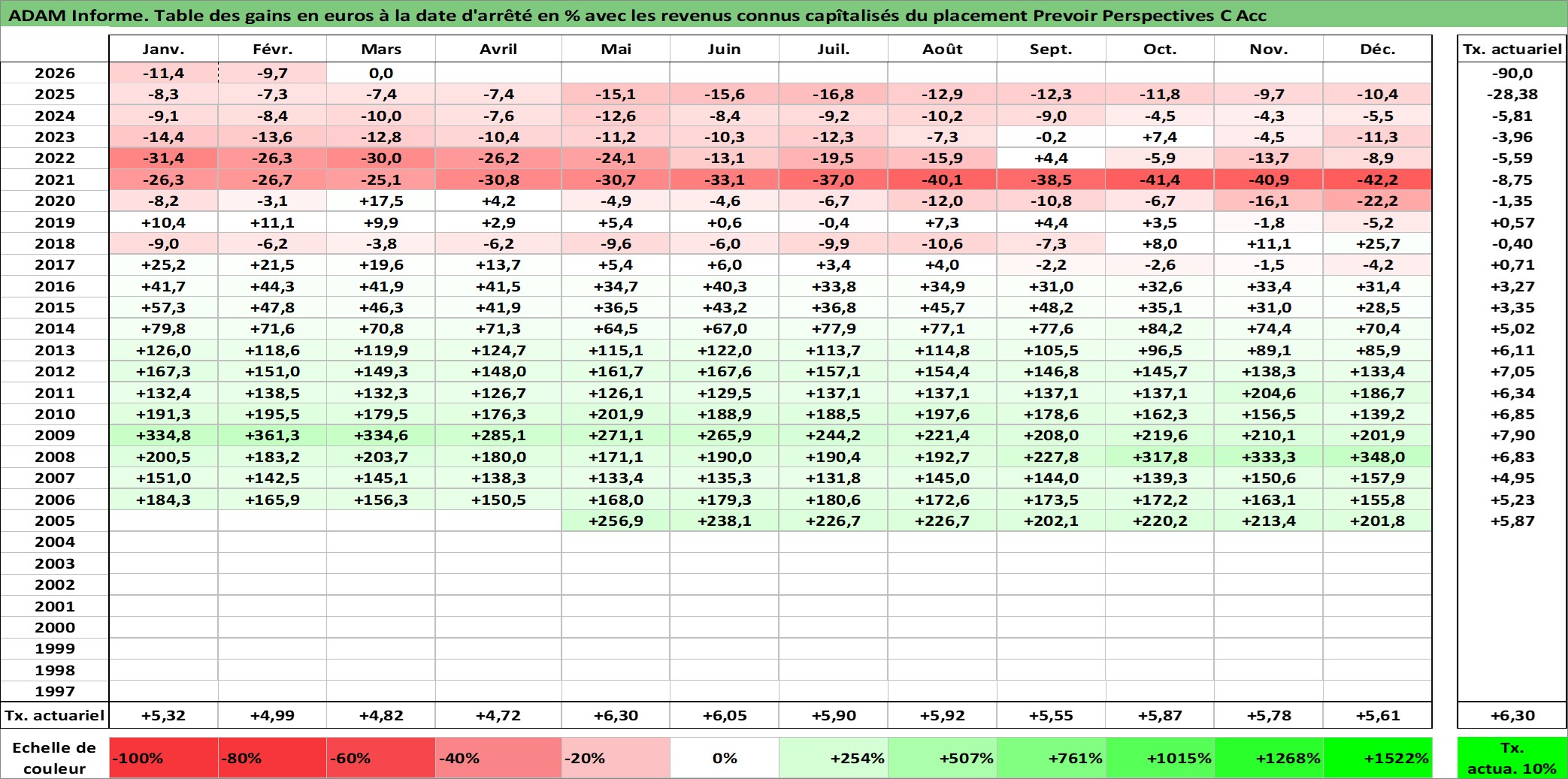Click the -100% red color swatch
This screenshot has height=779, width=1568.
pos(164,758)
